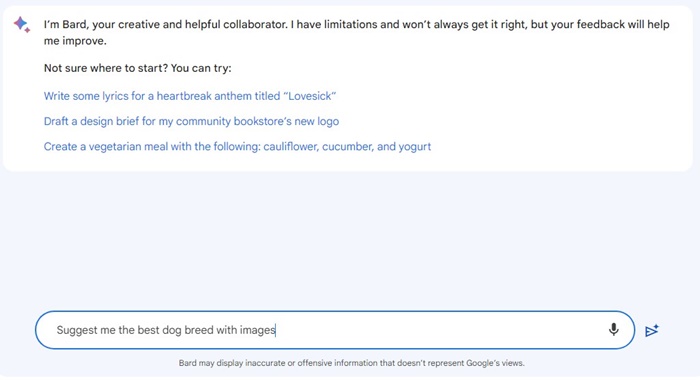This screenshot has height=380, width=700.
Task: Click the blank chat area below the welcome card
Action: 350,239
